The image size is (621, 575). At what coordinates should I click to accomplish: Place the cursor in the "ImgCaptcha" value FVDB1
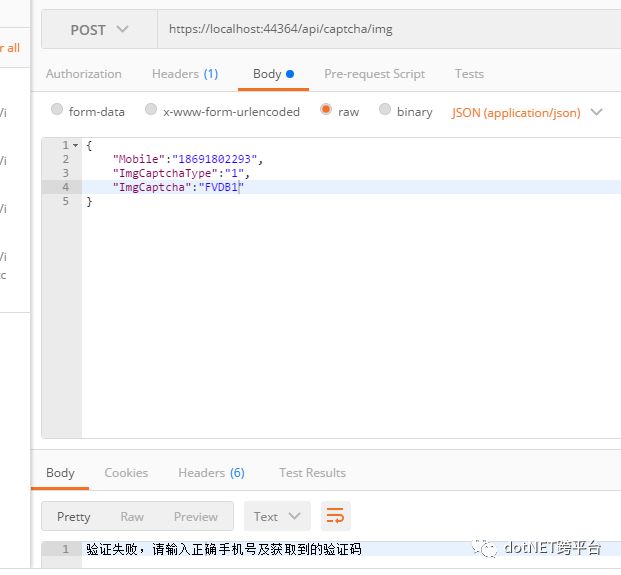click(x=221, y=187)
